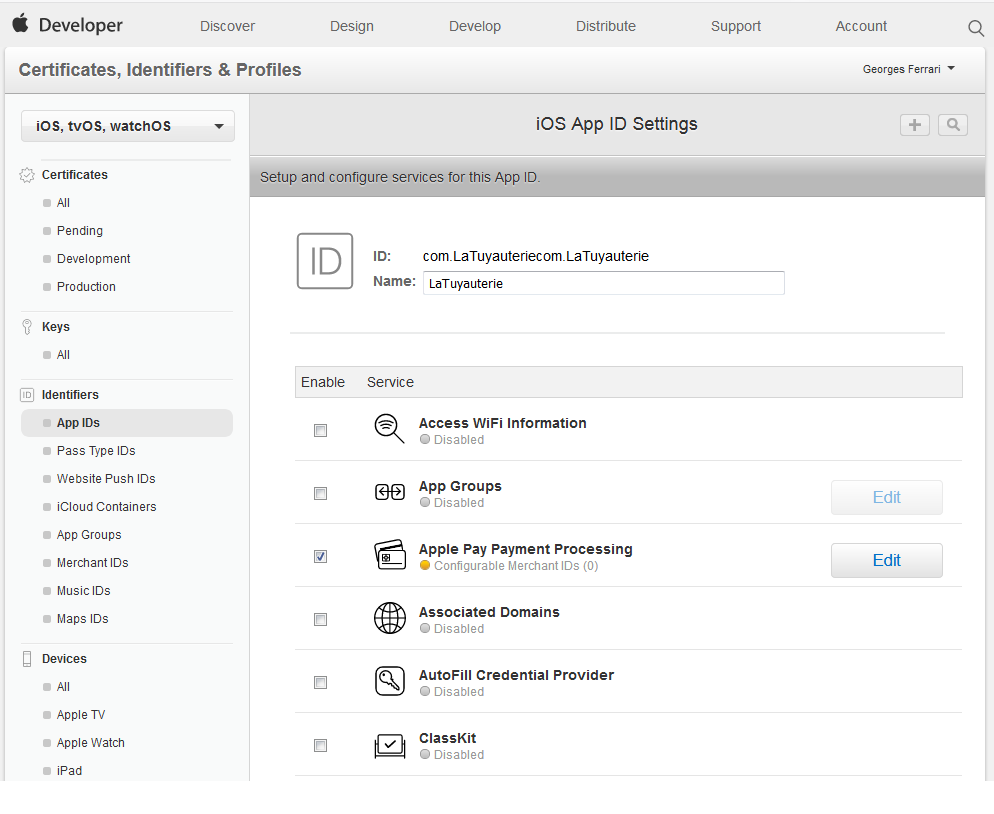Open the Distribute menu in top navigation
994x814 pixels.
[x=605, y=26]
